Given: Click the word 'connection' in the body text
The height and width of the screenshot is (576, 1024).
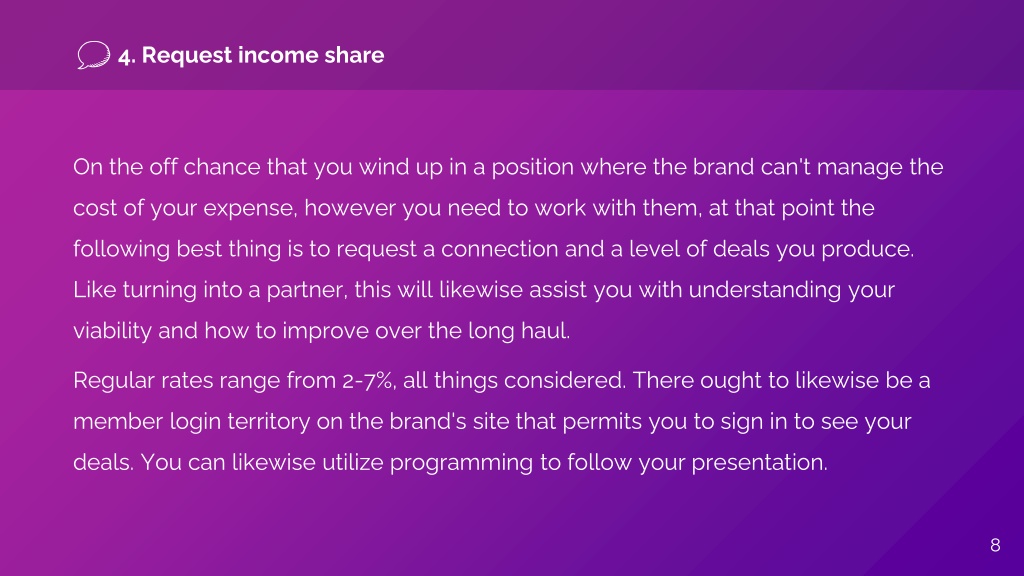Looking at the screenshot, I should tap(500, 249).
